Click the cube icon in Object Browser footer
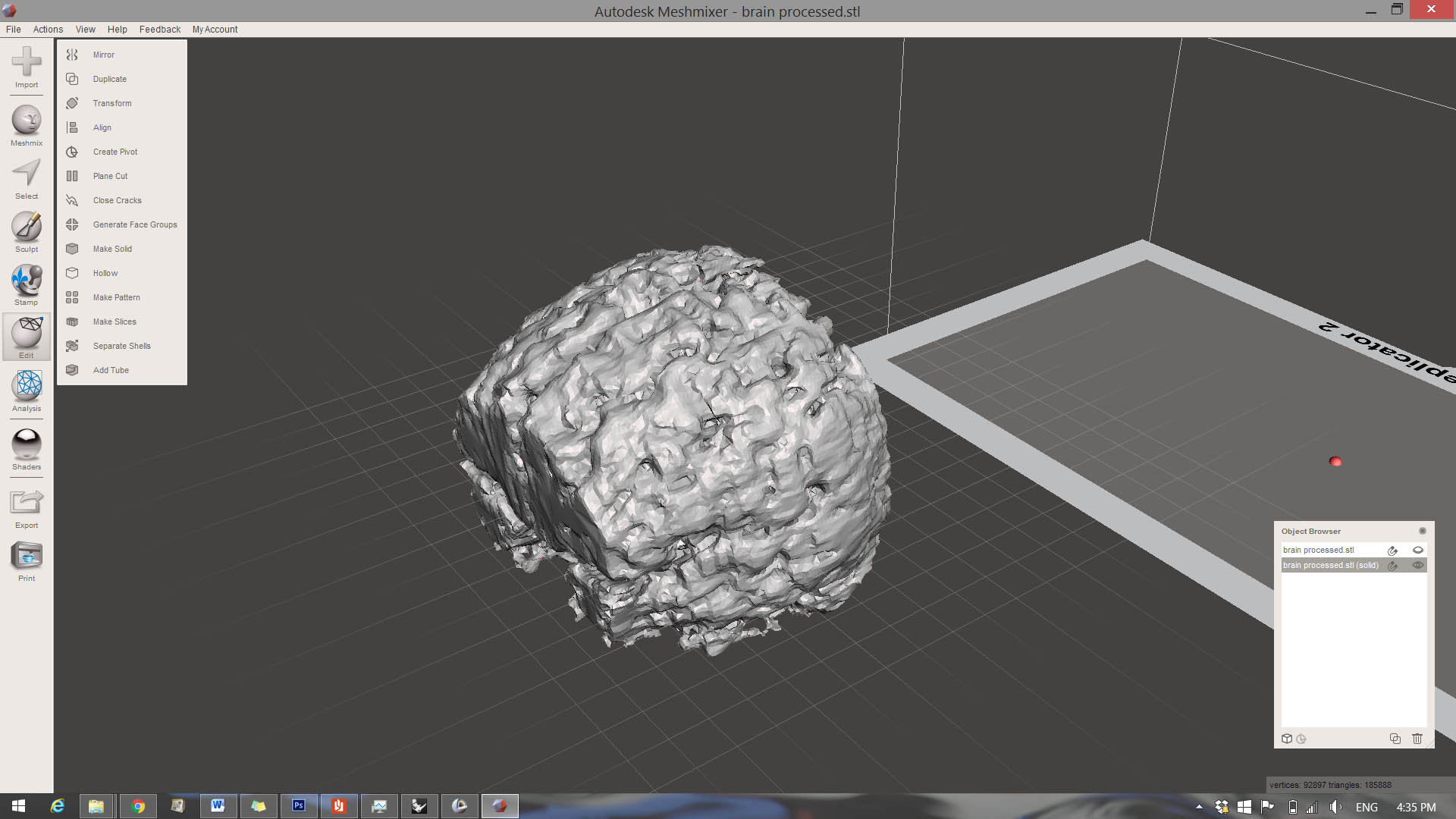1456x819 pixels. [1287, 739]
